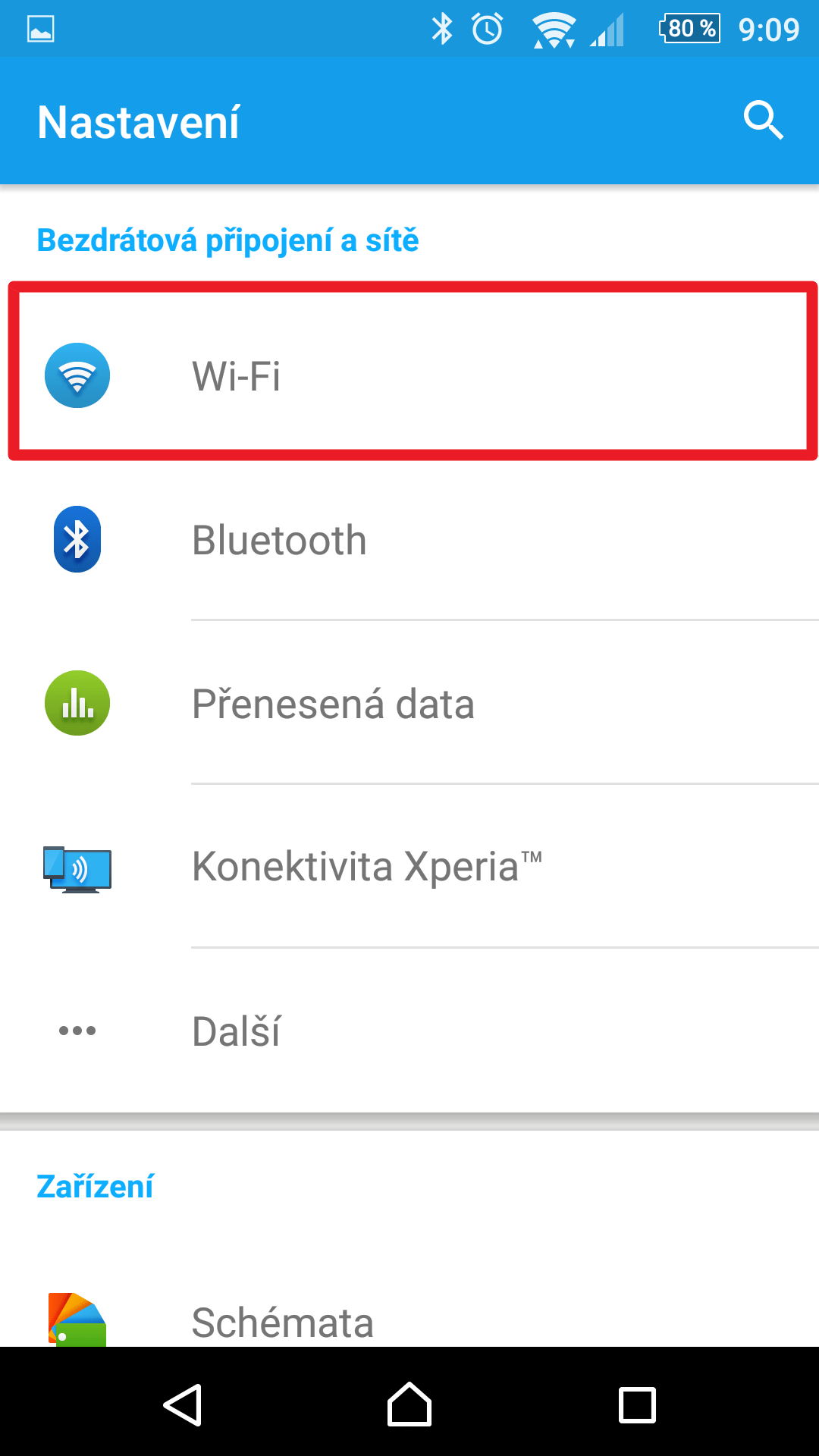Tap the status bar battery indicator
This screenshot has height=1456, width=819.
click(x=689, y=29)
